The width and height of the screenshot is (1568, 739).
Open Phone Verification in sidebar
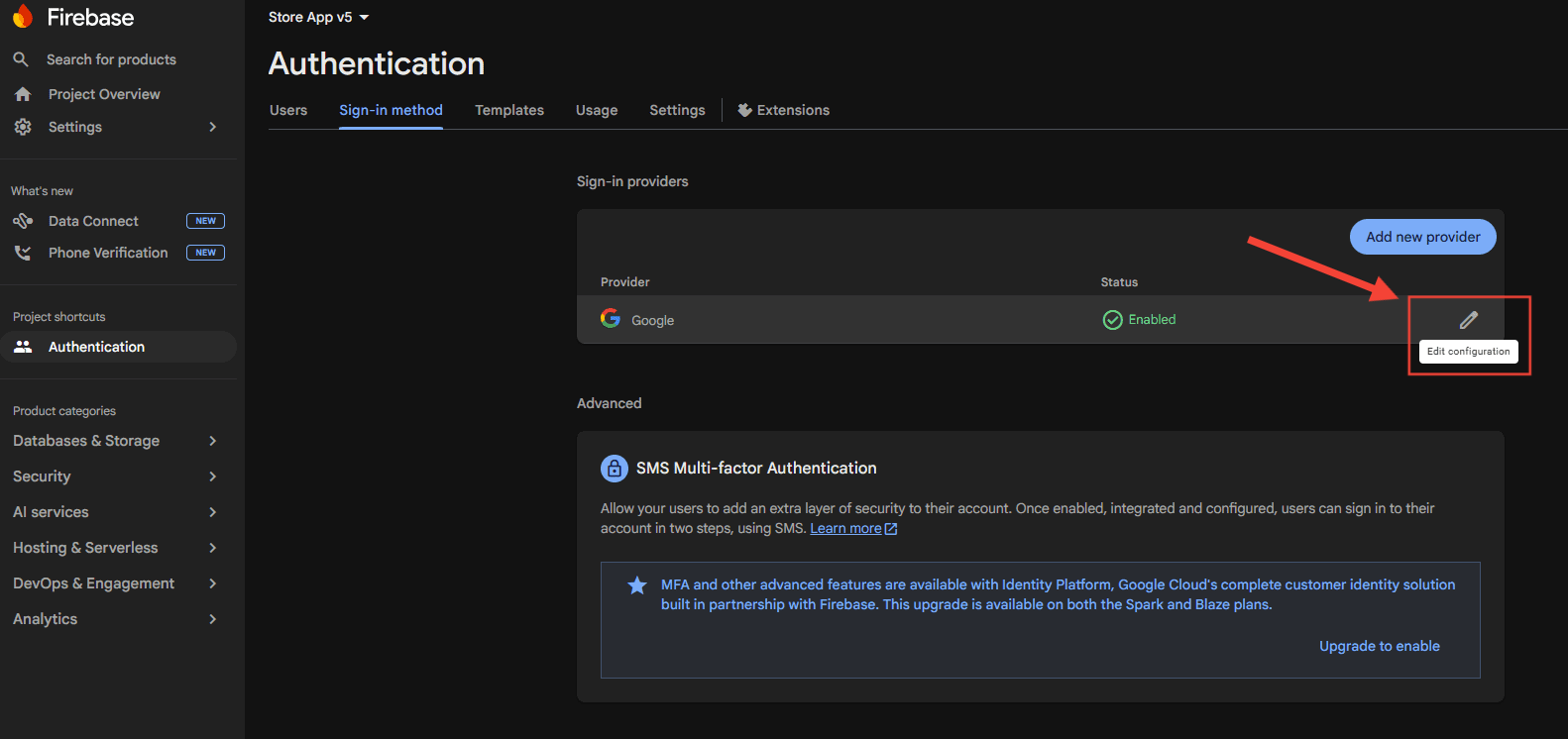click(x=108, y=253)
